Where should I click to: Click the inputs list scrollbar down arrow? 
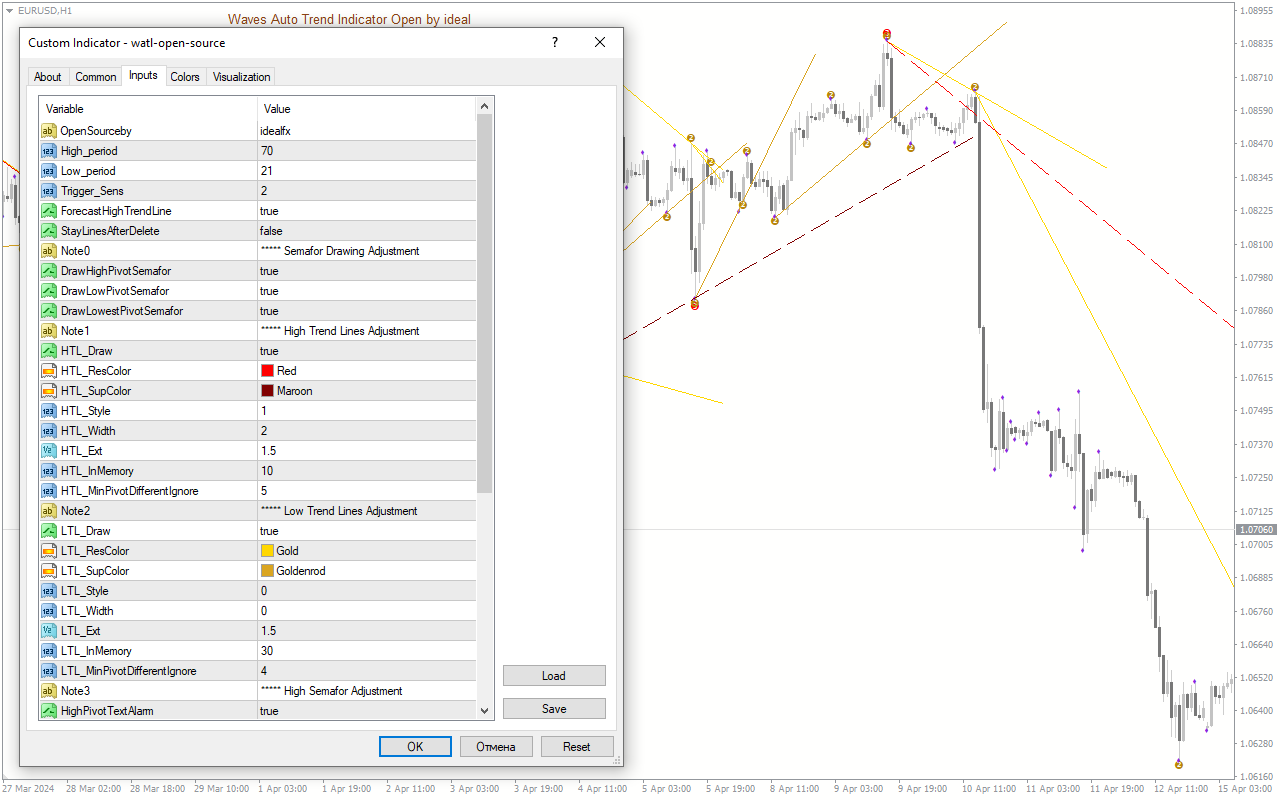(485, 711)
